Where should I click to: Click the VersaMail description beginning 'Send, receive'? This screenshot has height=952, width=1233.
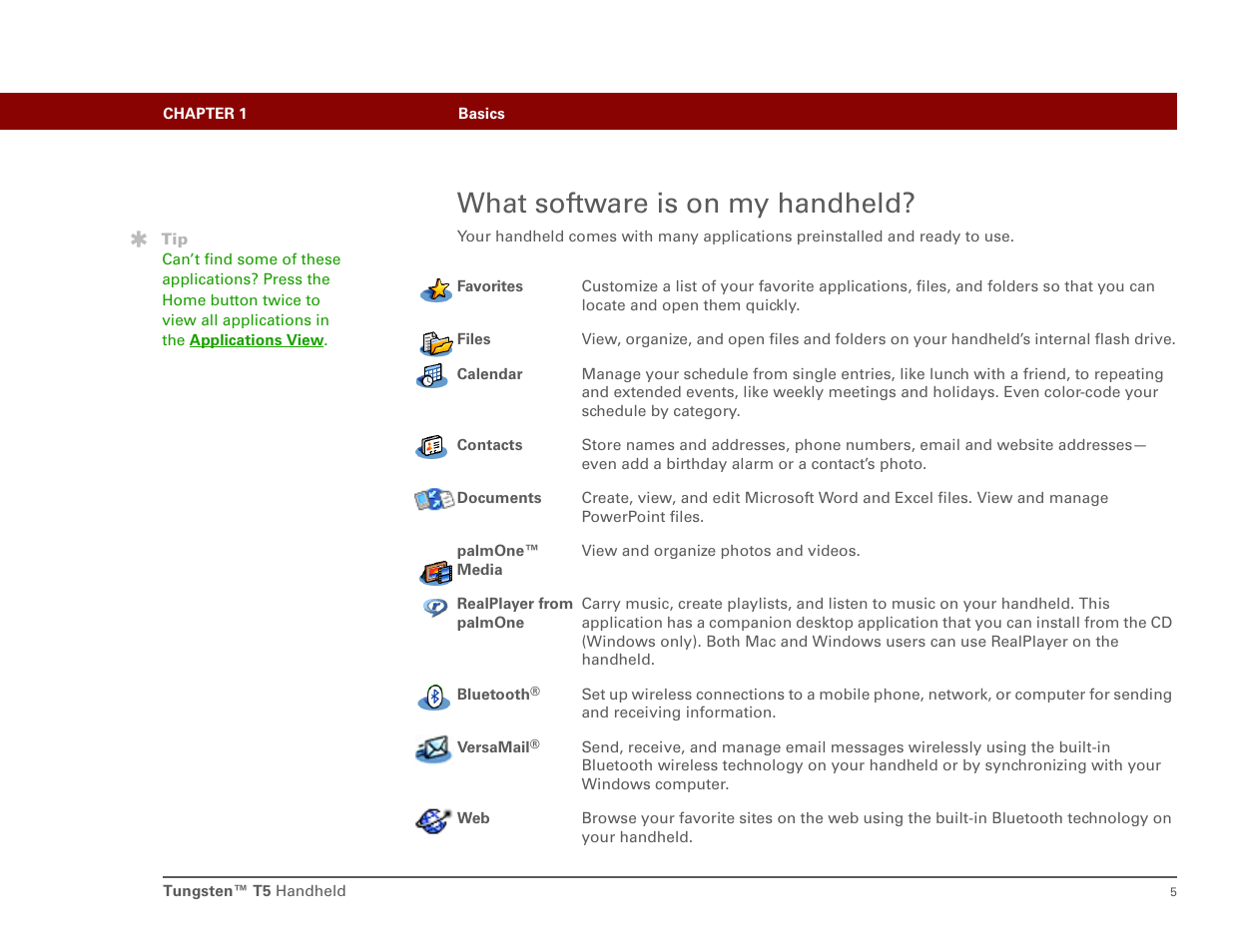(x=872, y=765)
